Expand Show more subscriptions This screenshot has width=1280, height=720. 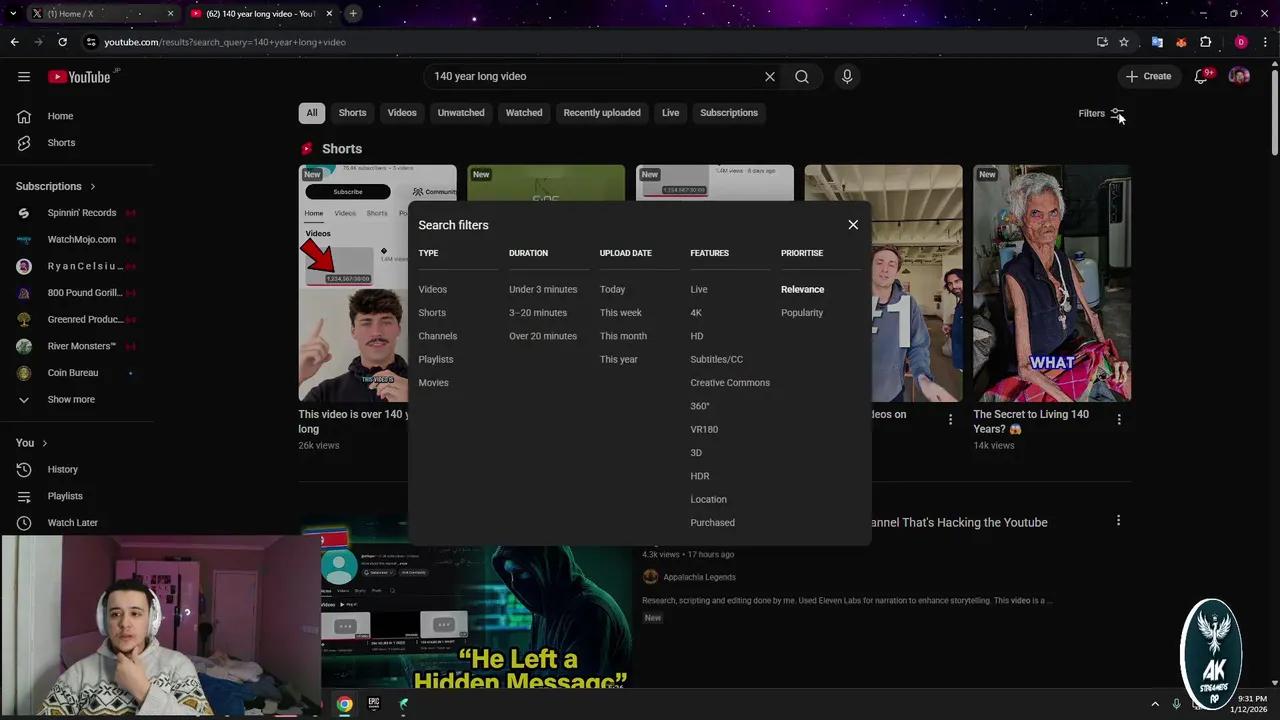pos(70,400)
